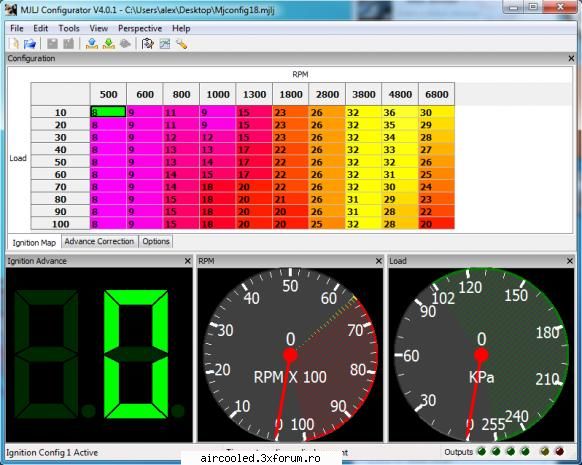Click the Open folder toolbar icon
582x465 pixels.
[x=30, y=44]
